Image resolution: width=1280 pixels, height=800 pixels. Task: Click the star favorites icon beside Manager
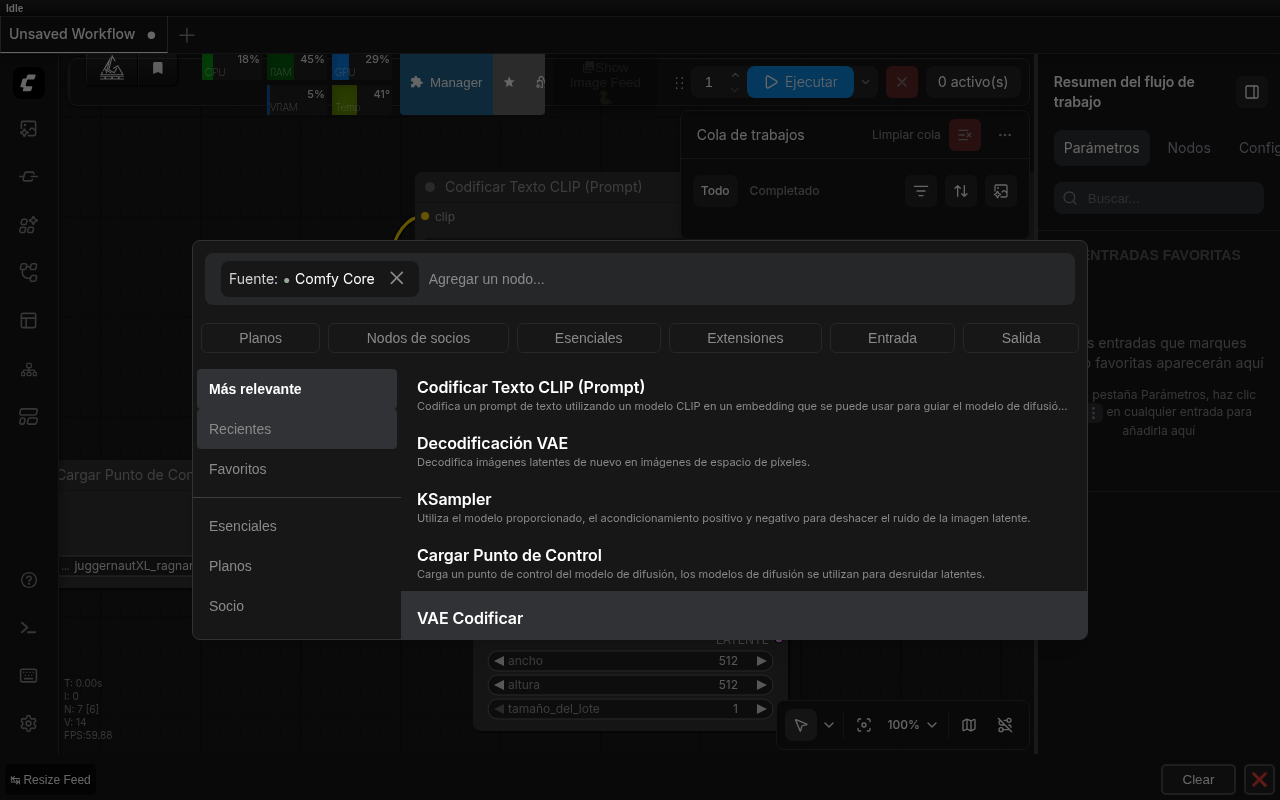coord(509,82)
